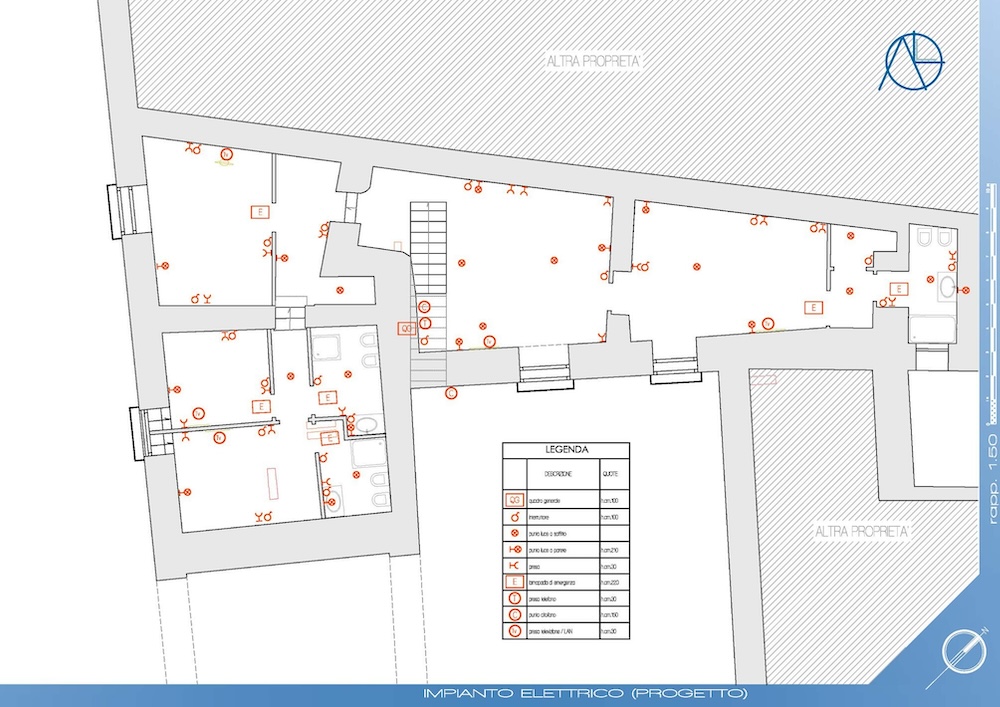
Task: Click the LEGENDA table title
Action: pos(566,450)
